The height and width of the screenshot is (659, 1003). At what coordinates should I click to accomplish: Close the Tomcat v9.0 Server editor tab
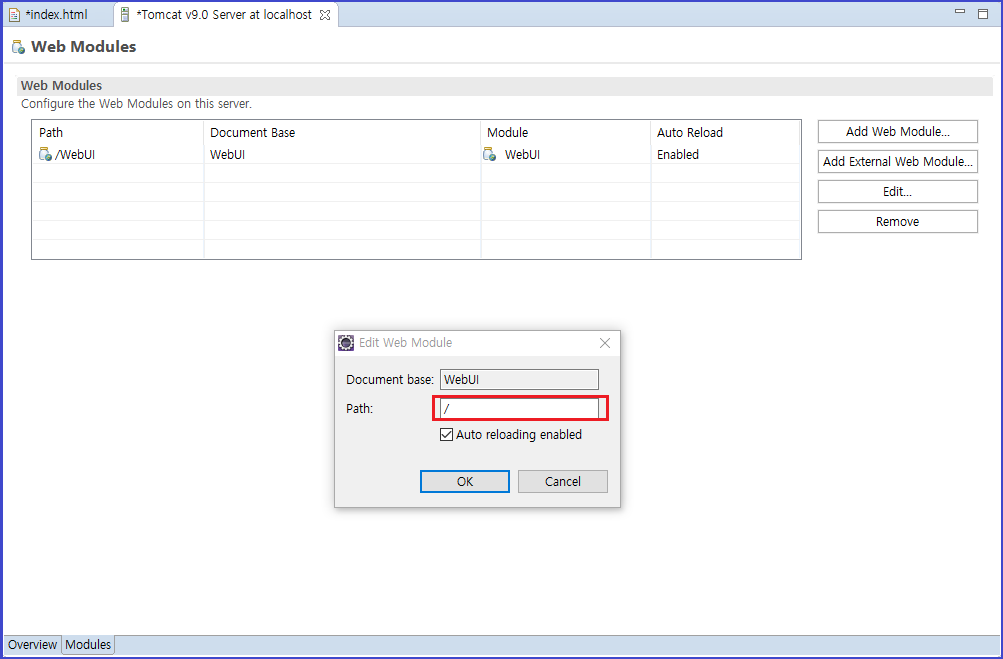pyautogui.click(x=326, y=15)
